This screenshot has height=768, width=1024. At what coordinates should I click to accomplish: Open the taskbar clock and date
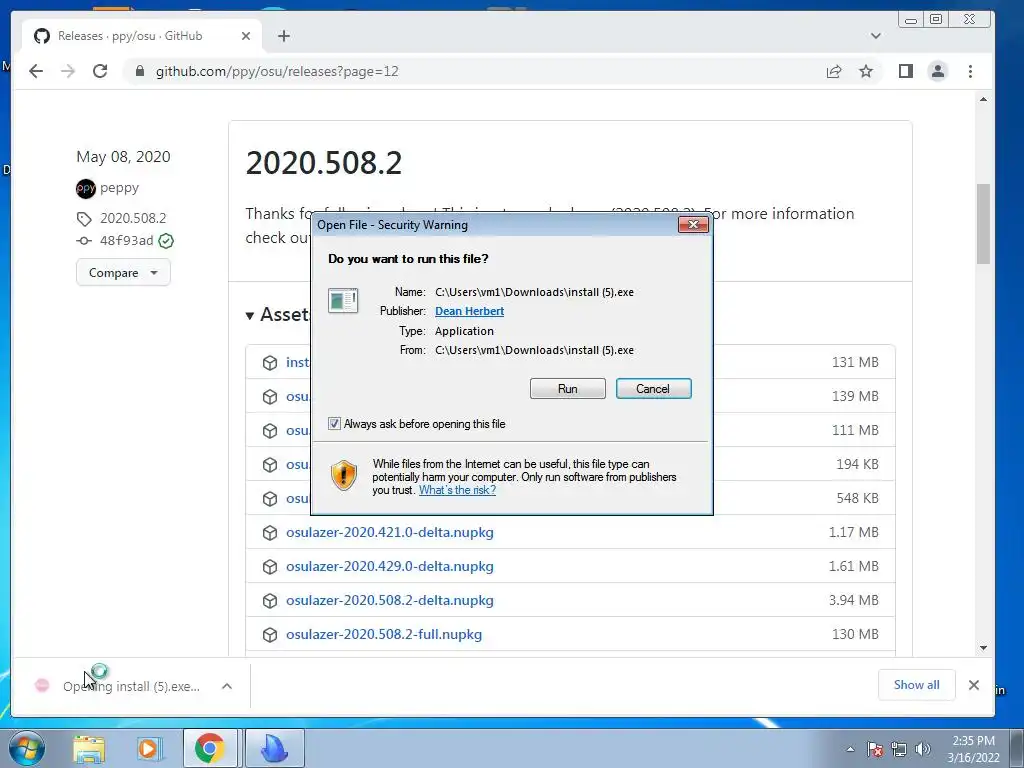point(973,749)
